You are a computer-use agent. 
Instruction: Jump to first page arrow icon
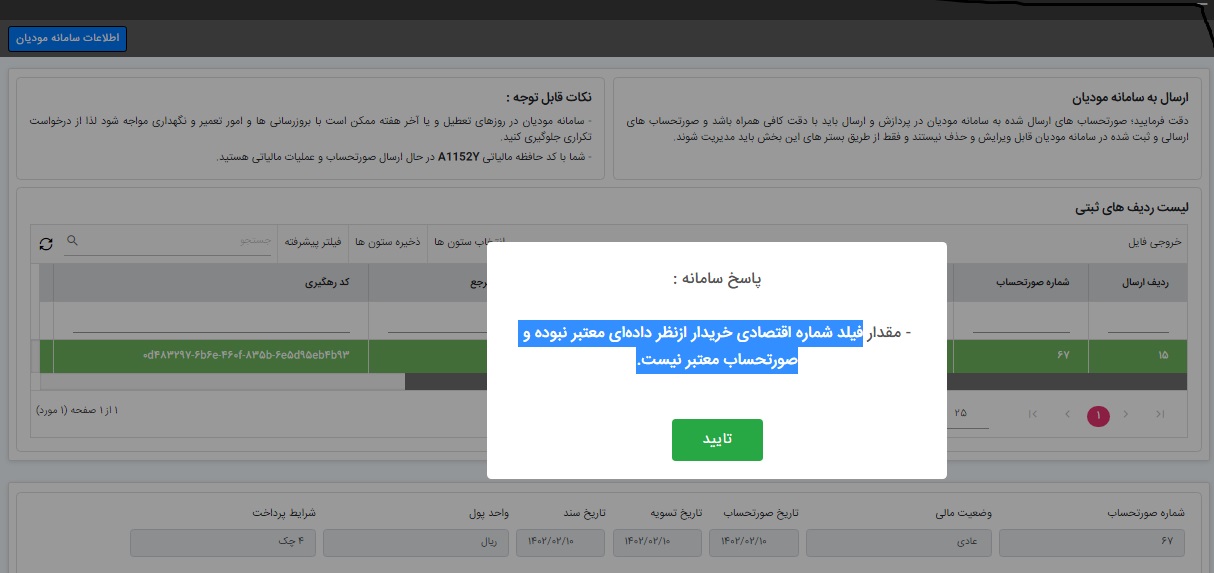click(1033, 414)
